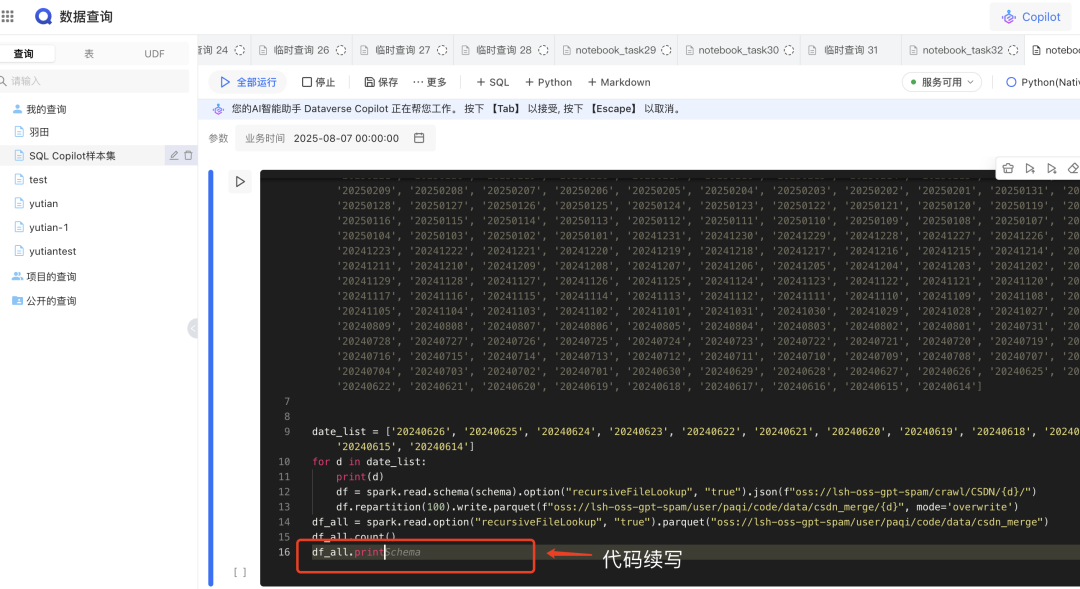
Task: Switch to tab 临时查询 31
Action: 851,50
